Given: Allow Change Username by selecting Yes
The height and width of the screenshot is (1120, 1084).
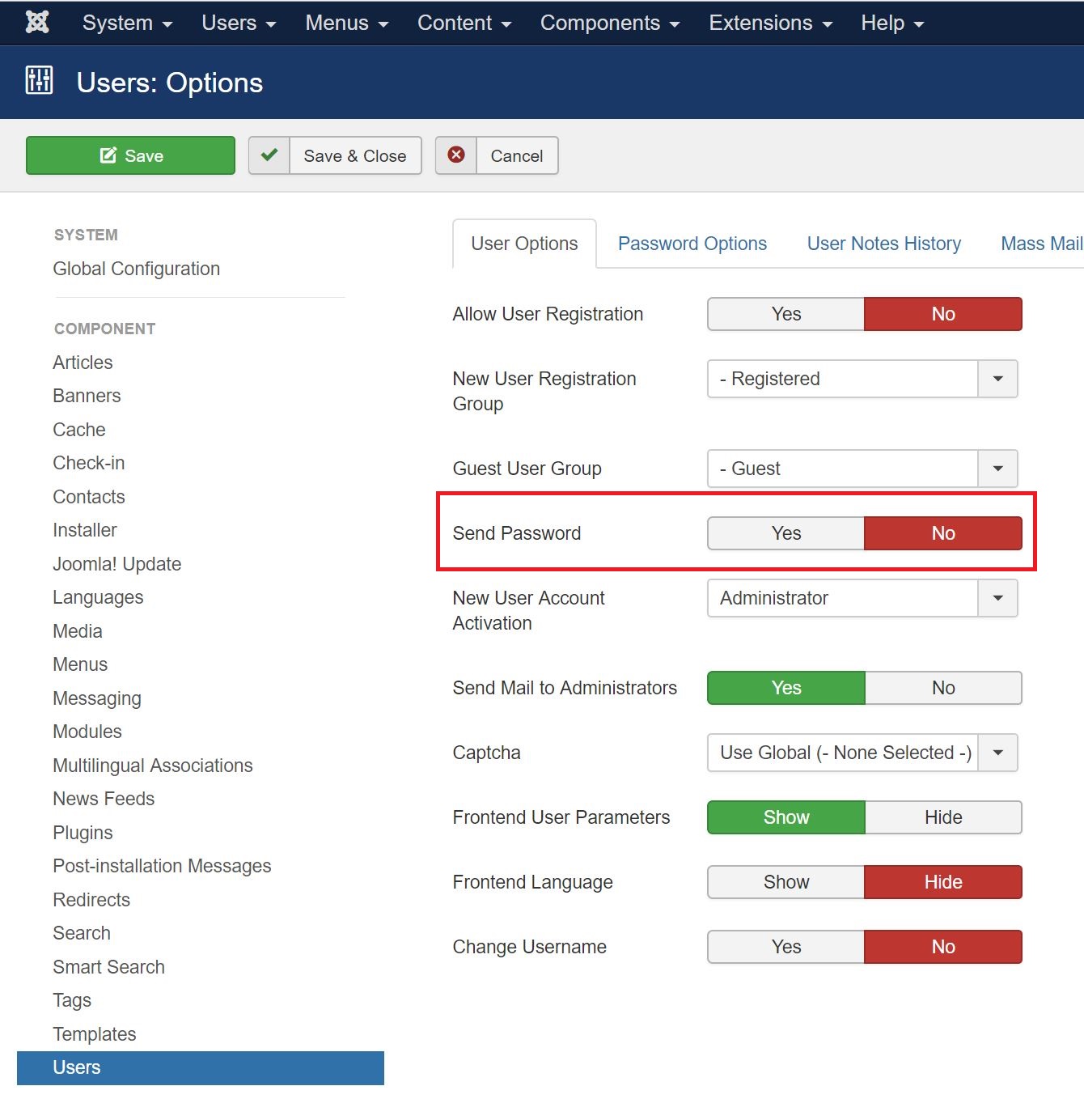Looking at the screenshot, I should click(785, 947).
